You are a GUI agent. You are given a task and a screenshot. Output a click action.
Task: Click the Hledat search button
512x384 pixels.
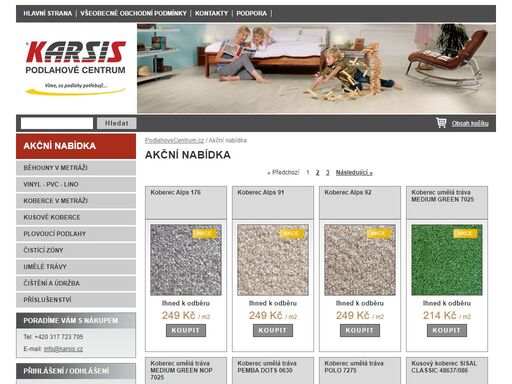(x=116, y=123)
